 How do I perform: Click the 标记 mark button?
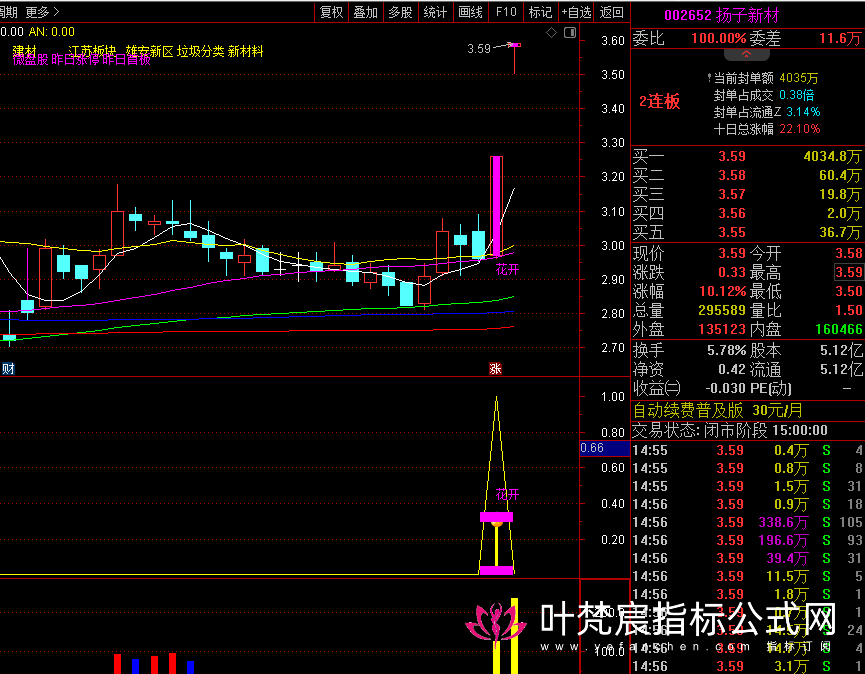tap(540, 12)
